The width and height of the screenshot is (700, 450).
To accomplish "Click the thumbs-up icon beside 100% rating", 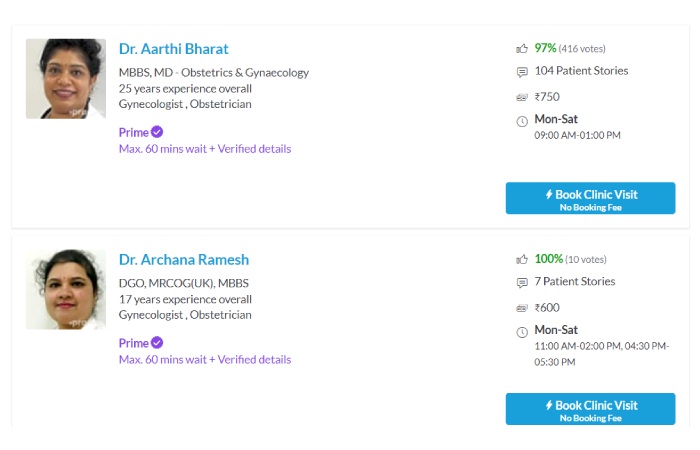I will tap(522, 259).
